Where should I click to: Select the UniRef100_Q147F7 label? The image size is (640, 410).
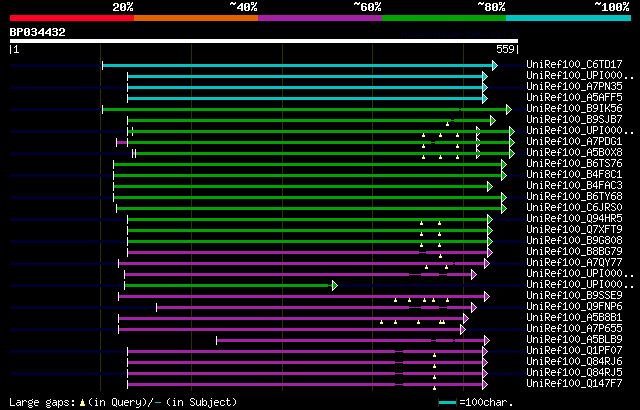tap(574, 383)
